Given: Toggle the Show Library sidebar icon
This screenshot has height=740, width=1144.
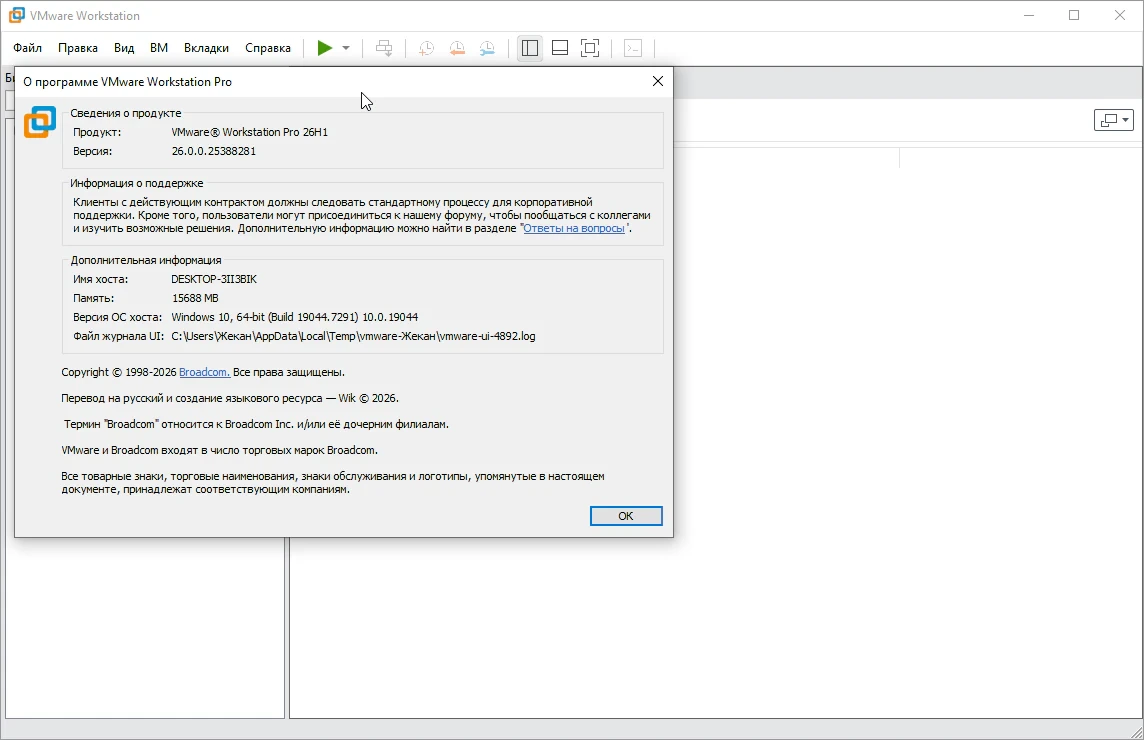Looking at the screenshot, I should tap(530, 48).
